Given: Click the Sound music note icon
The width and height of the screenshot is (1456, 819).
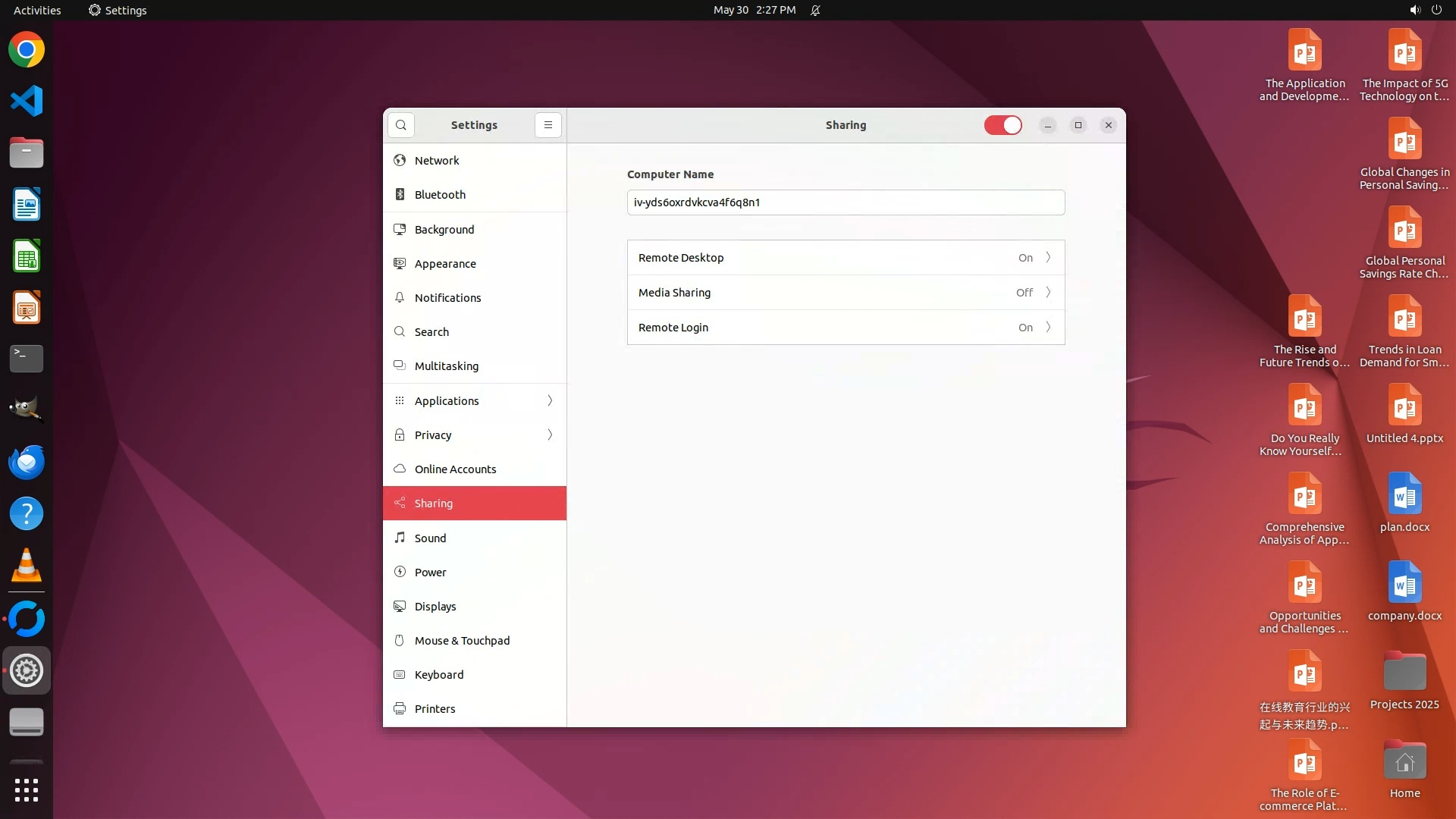Looking at the screenshot, I should pyautogui.click(x=400, y=538).
